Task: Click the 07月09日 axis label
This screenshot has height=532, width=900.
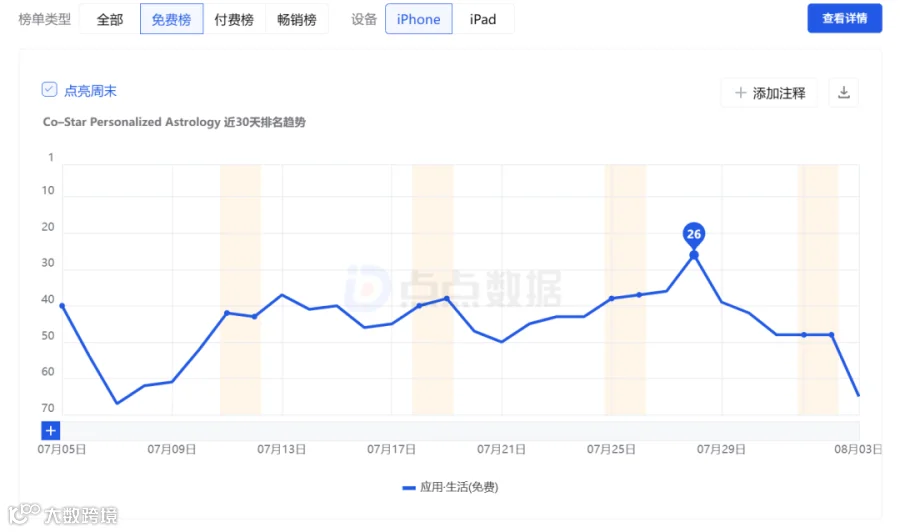Action: tap(172, 449)
